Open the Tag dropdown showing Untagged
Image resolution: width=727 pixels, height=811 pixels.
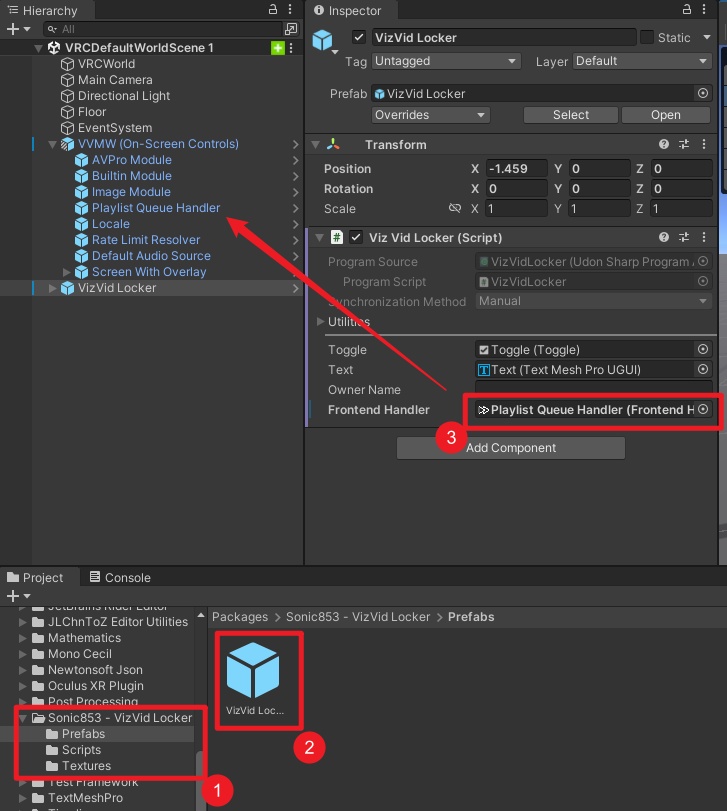(x=446, y=61)
